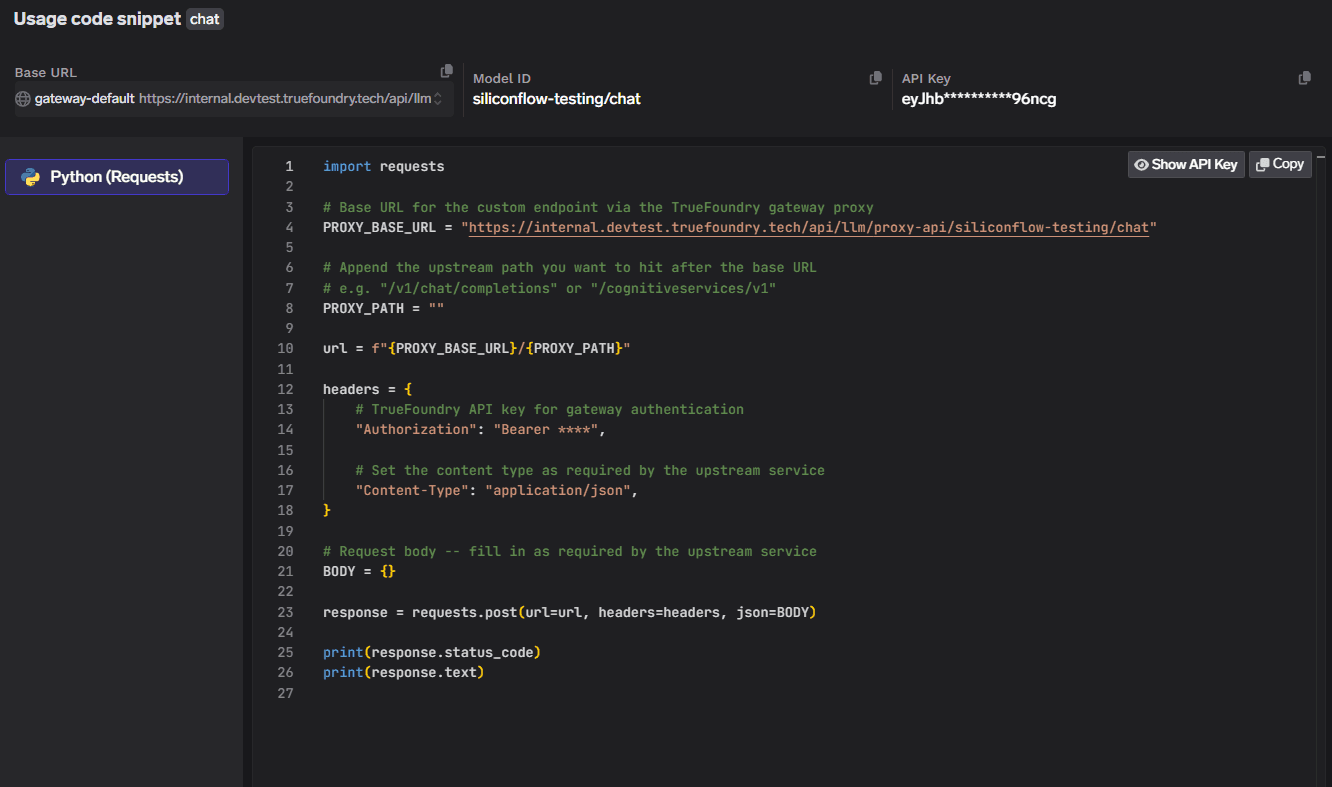Click the print(response.status_code) line
Viewport: 1332px width, 787px height.
(x=431, y=653)
